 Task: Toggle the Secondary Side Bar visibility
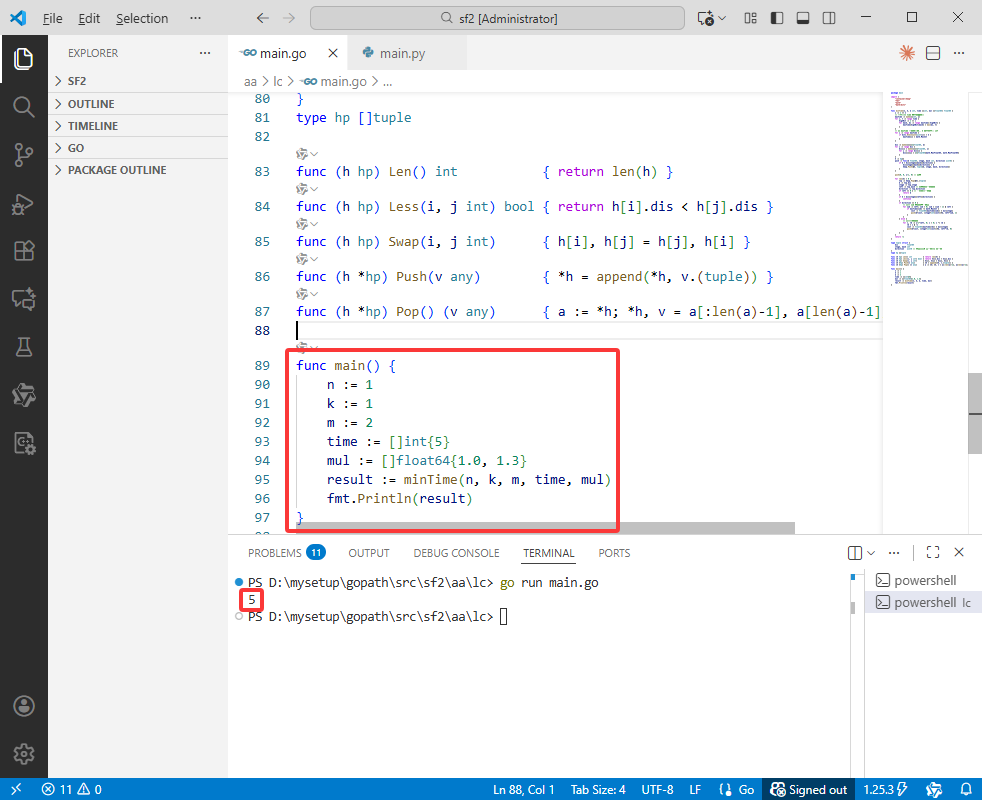tap(829, 18)
